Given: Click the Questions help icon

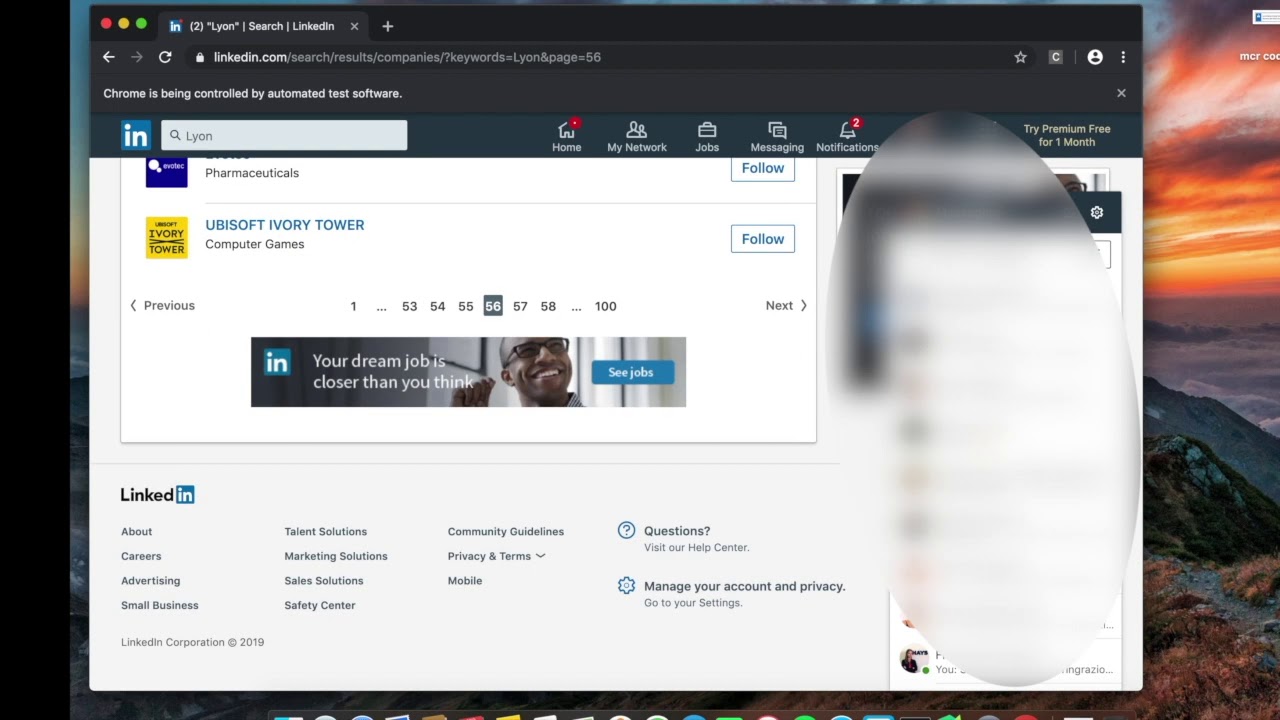Looking at the screenshot, I should click(x=626, y=530).
